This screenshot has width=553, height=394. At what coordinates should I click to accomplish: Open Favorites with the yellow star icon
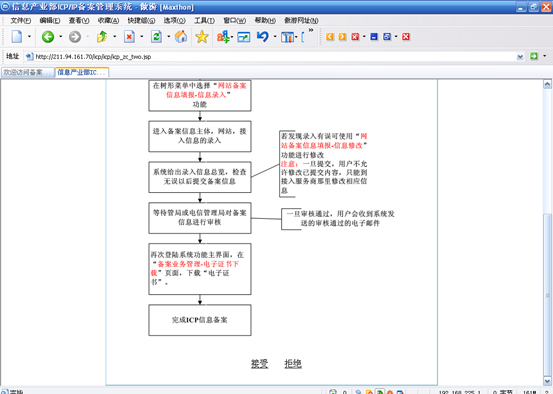point(202,37)
